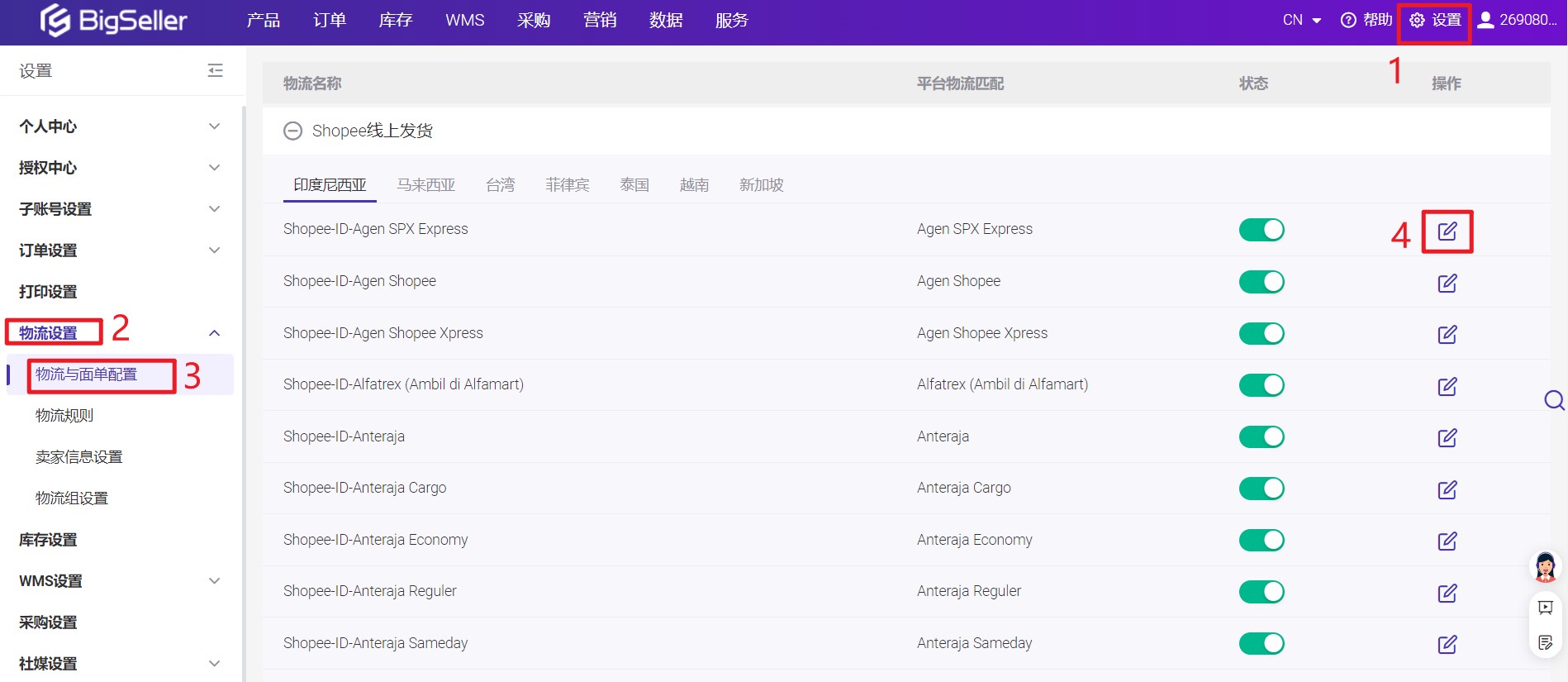The width and height of the screenshot is (1568, 682).
Task: Open the customer service avatar chat
Action: [x=1546, y=567]
